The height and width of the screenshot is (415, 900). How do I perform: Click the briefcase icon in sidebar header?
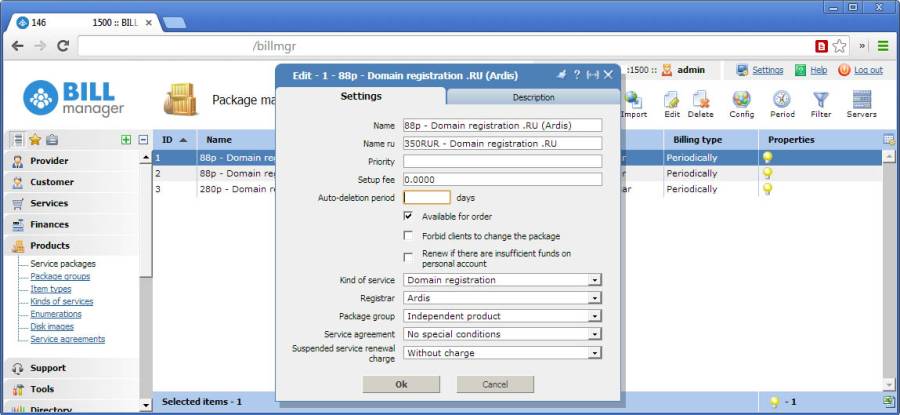click(x=52, y=139)
